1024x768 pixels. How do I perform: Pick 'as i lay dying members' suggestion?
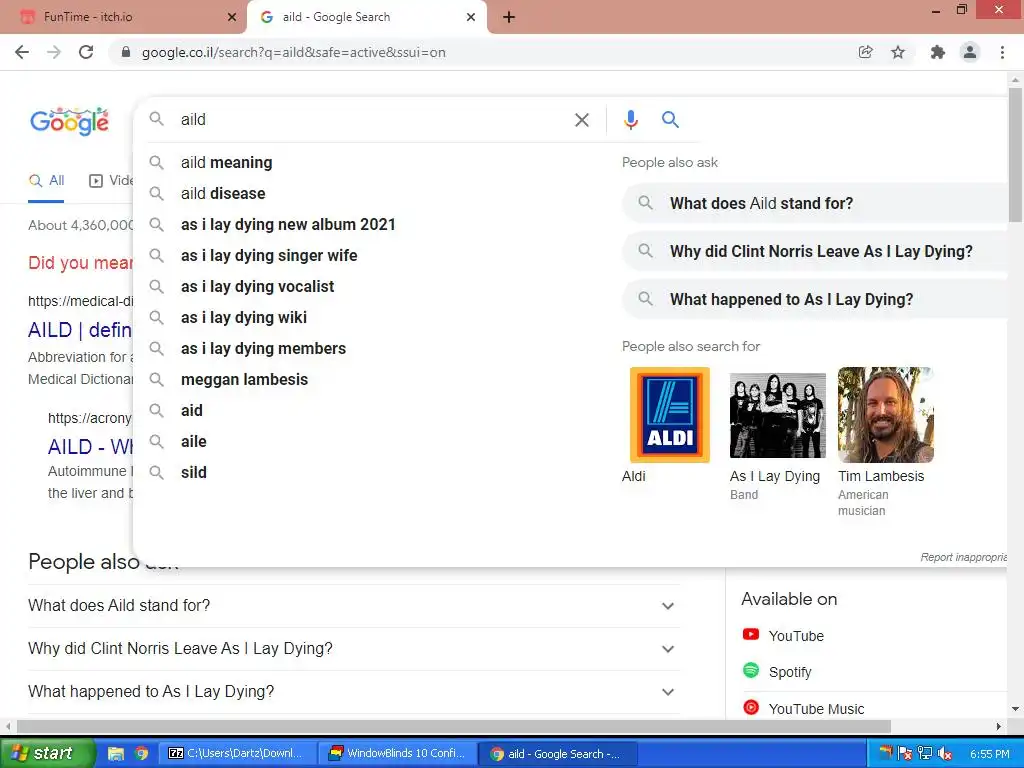tap(372, 349)
